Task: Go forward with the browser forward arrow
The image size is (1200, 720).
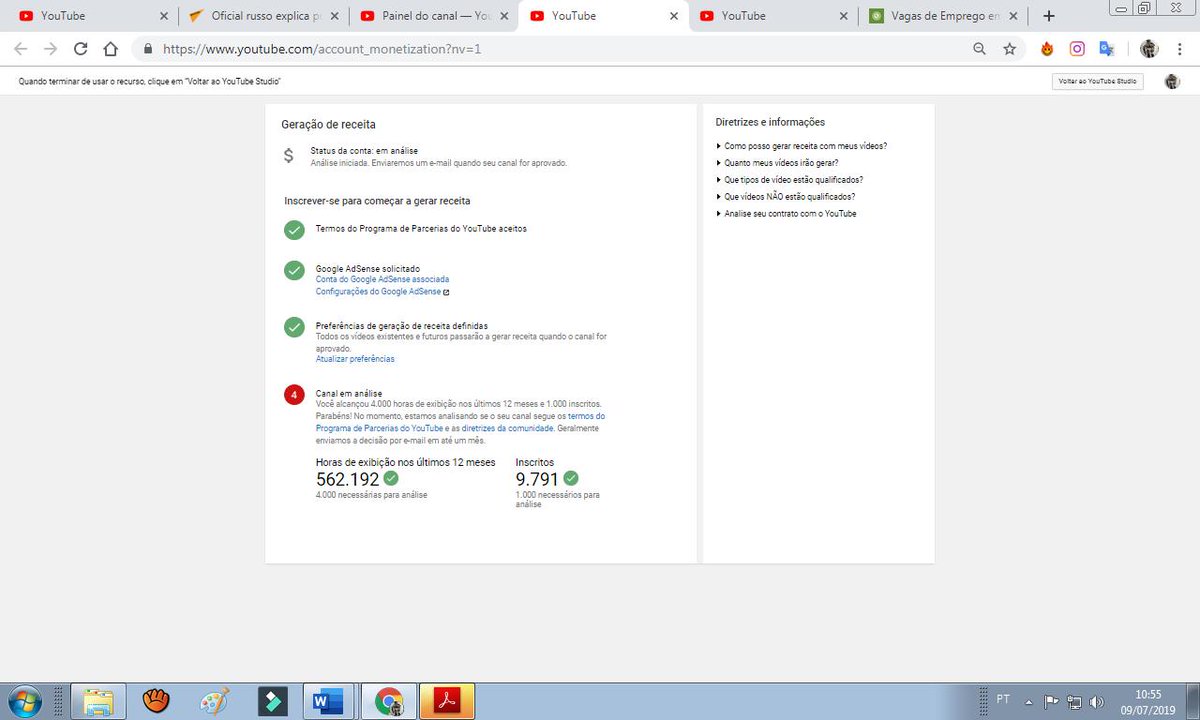Action: (51, 48)
